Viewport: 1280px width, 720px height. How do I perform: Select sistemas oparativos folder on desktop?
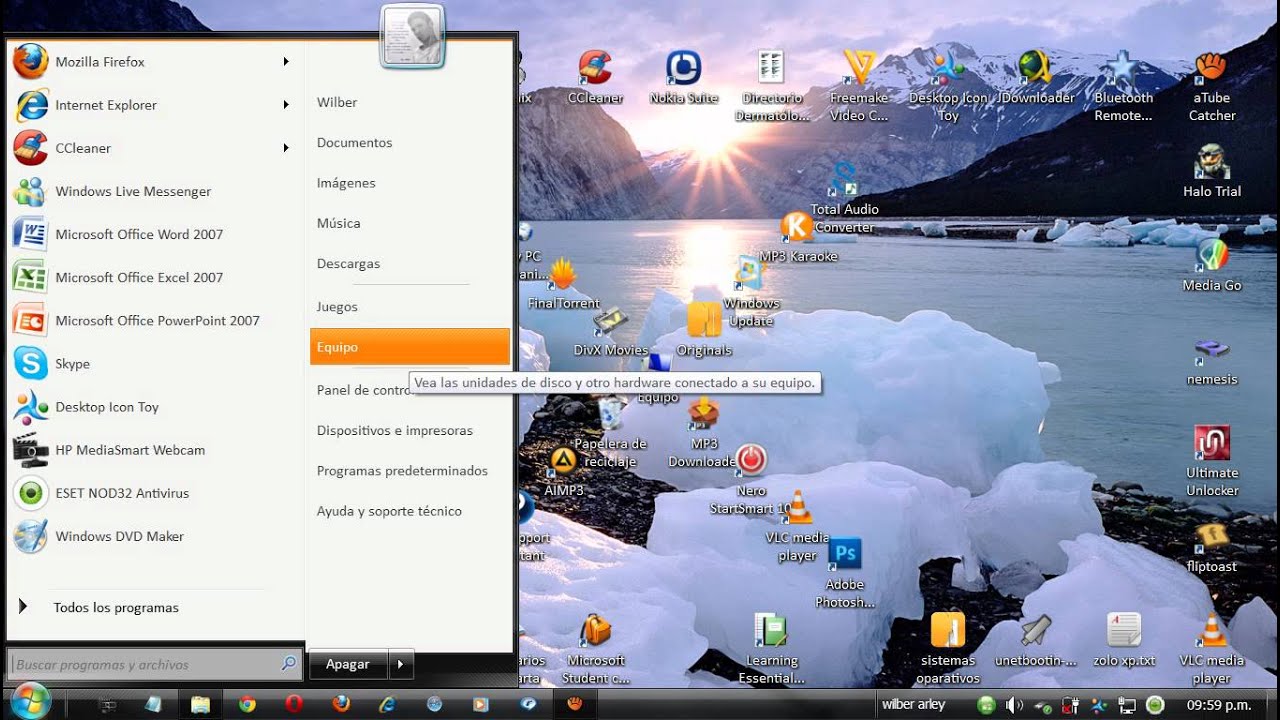(948, 648)
